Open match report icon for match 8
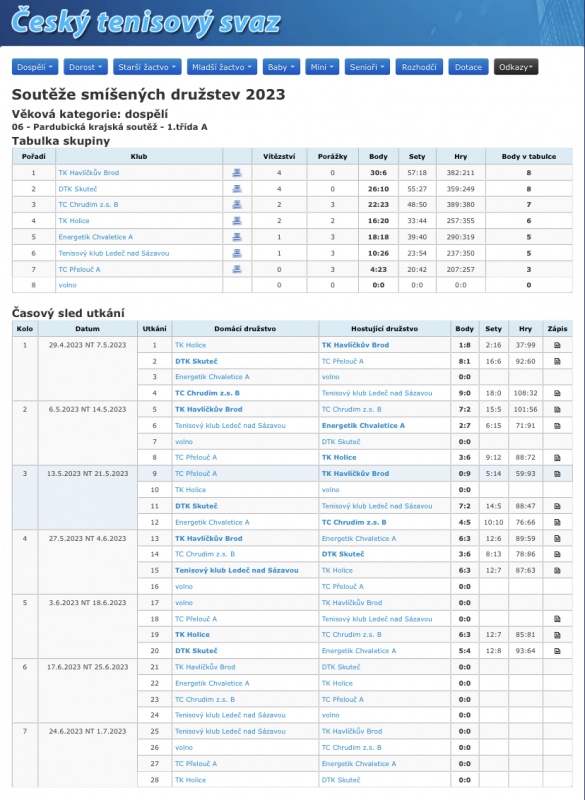The width and height of the screenshot is (585, 800). 557,458
